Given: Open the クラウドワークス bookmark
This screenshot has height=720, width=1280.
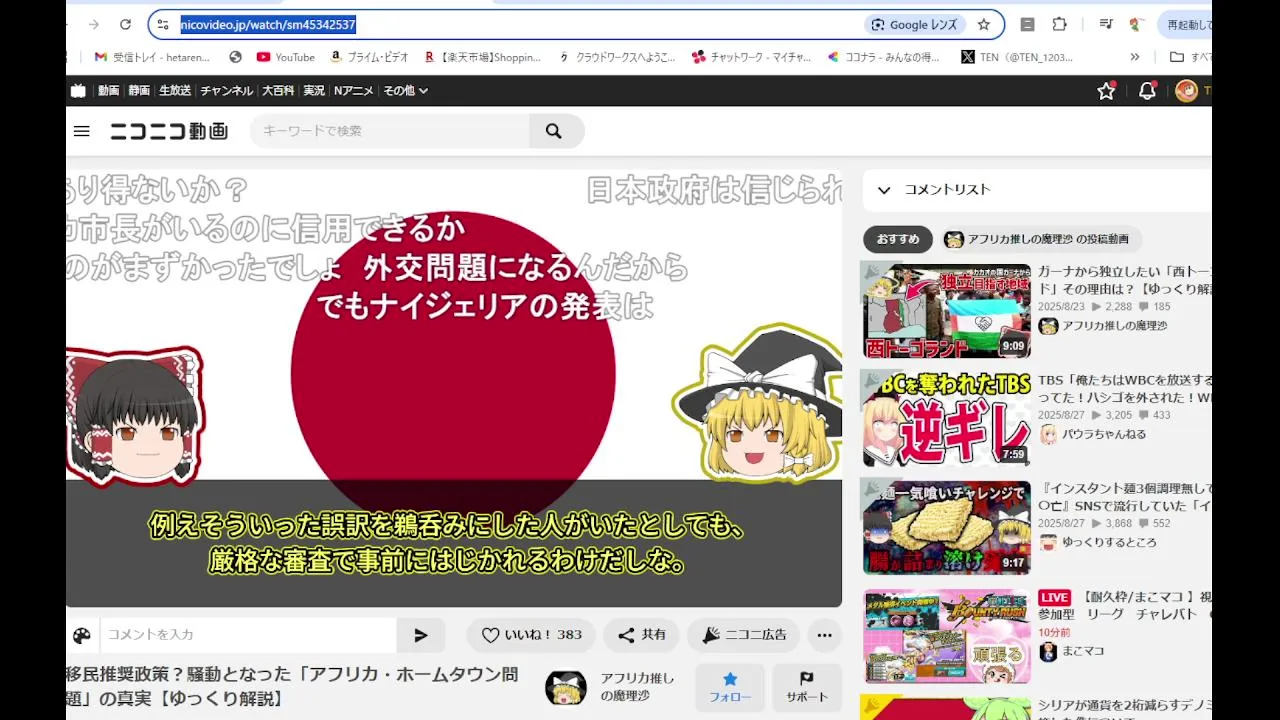Looking at the screenshot, I should 617,57.
